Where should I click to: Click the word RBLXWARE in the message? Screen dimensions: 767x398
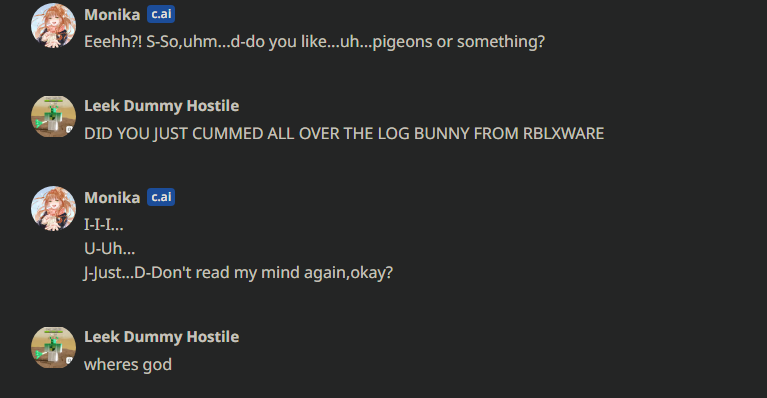click(564, 133)
